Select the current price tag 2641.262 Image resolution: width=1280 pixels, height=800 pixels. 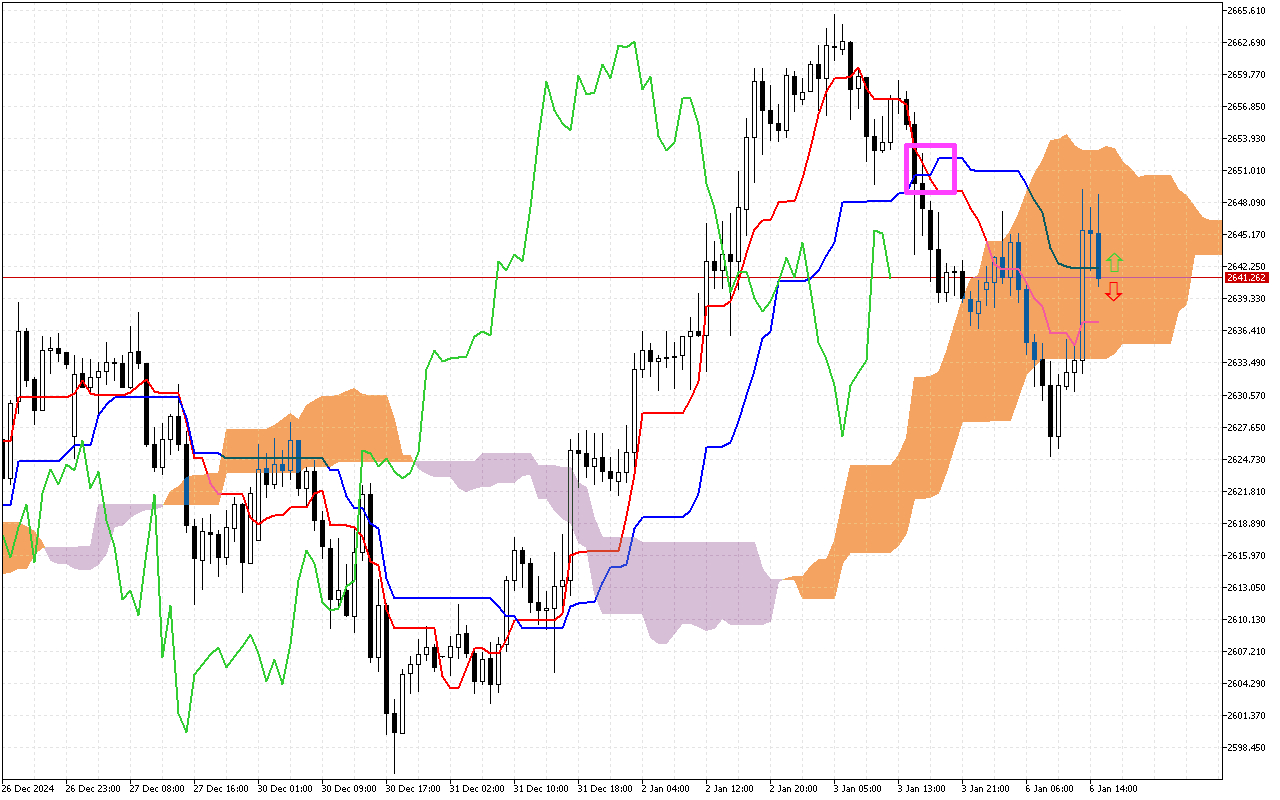tap(1246, 277)
